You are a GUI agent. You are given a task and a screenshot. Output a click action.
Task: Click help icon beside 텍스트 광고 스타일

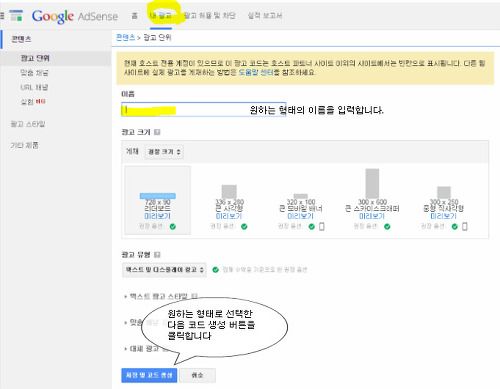click(195, 296)
